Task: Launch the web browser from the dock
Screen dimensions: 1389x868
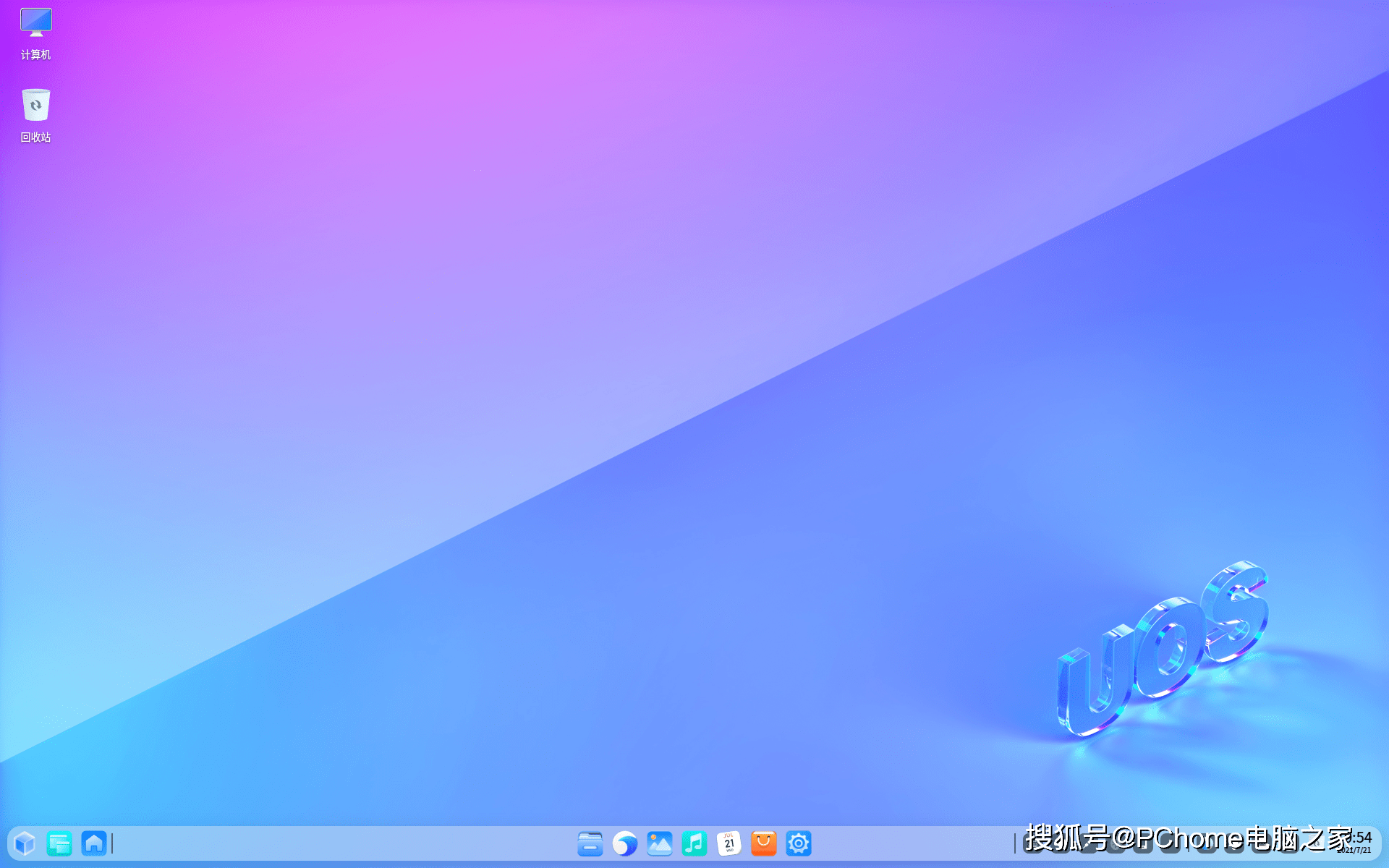Action: click(x=625, y=843)
